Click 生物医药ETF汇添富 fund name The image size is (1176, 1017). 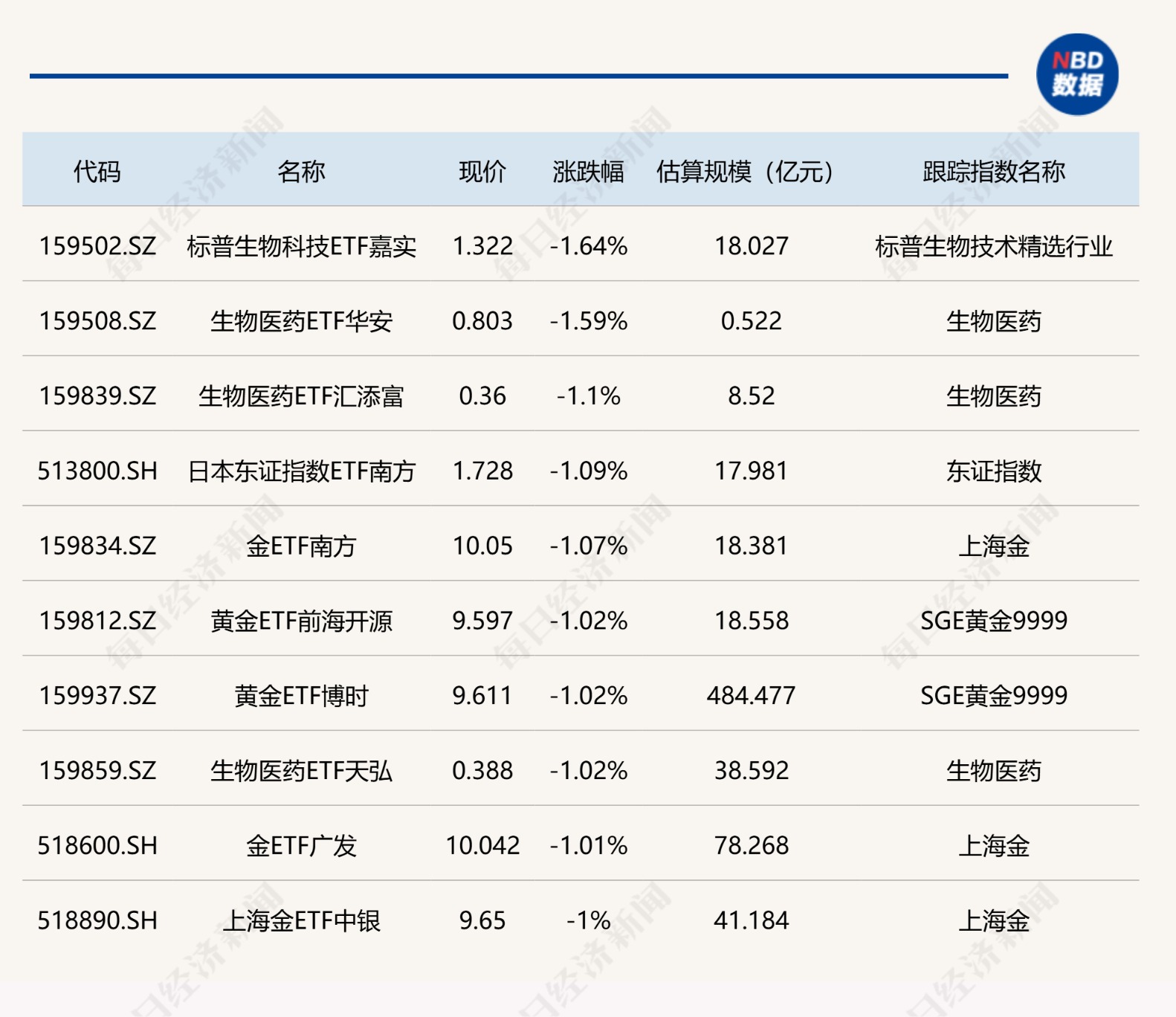pos(301,396)
